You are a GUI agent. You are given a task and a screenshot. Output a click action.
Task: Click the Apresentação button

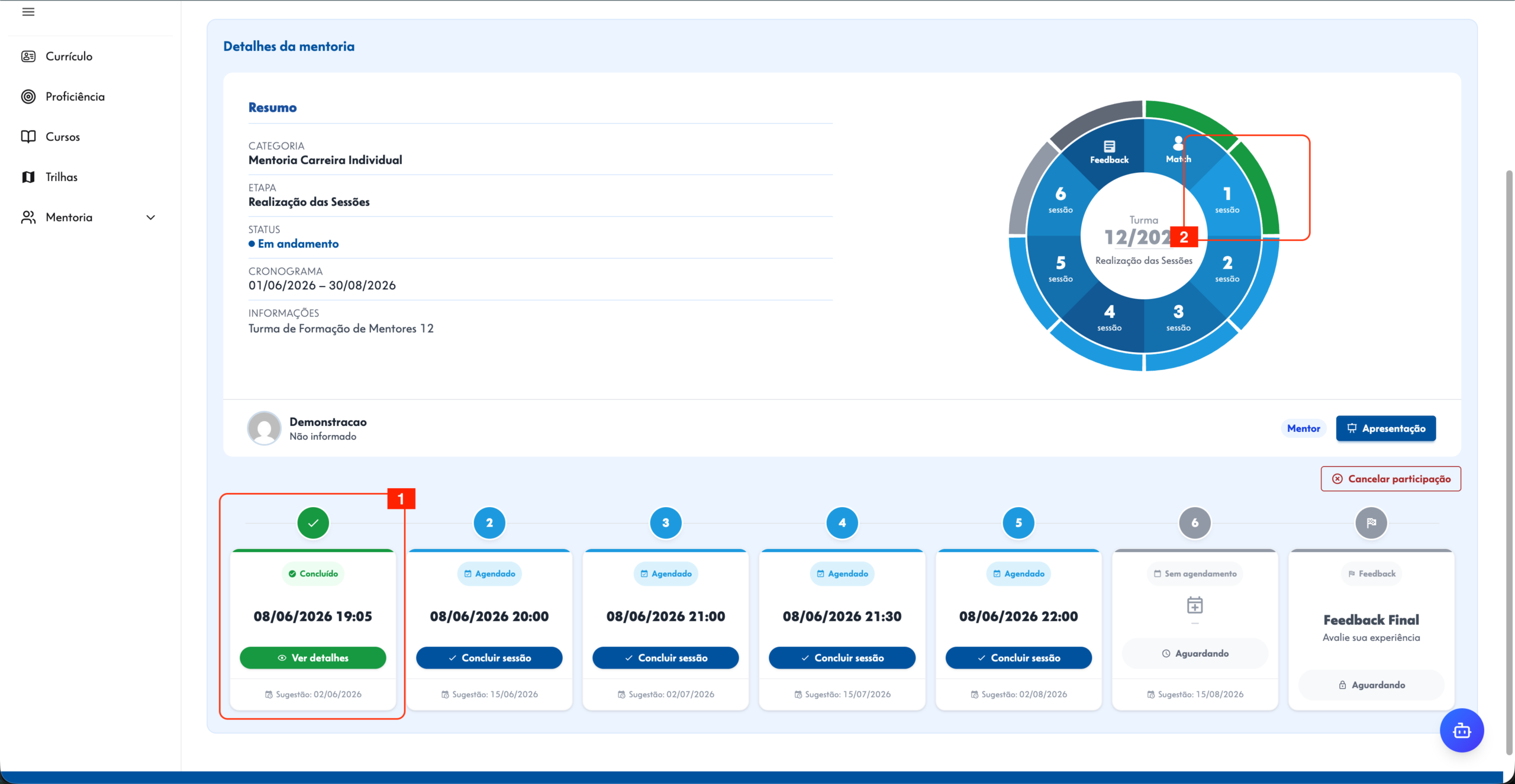1385,428
